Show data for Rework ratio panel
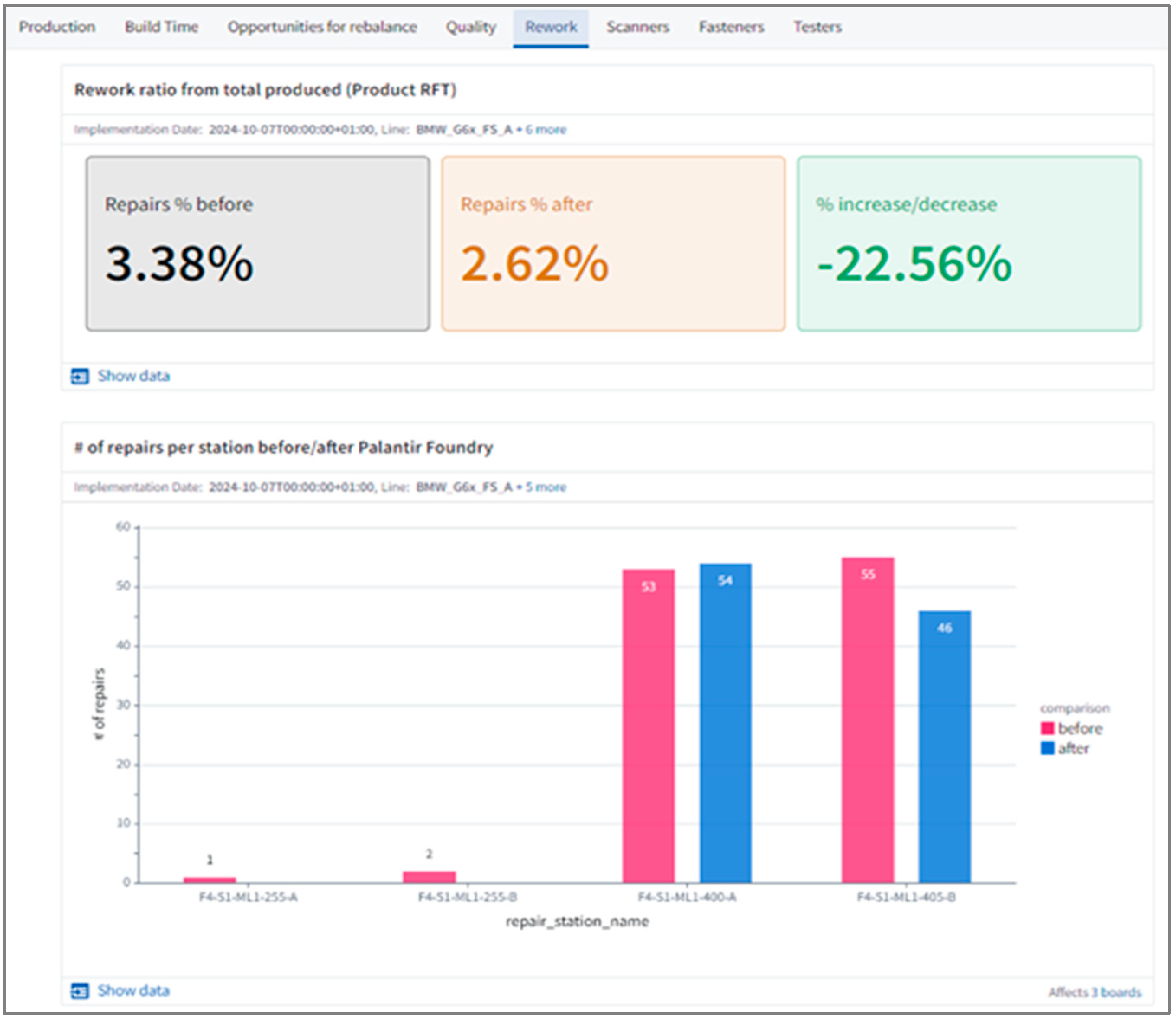This screenshot has width=1176, height=1020. pyautogui.click(x=134, y=376)
